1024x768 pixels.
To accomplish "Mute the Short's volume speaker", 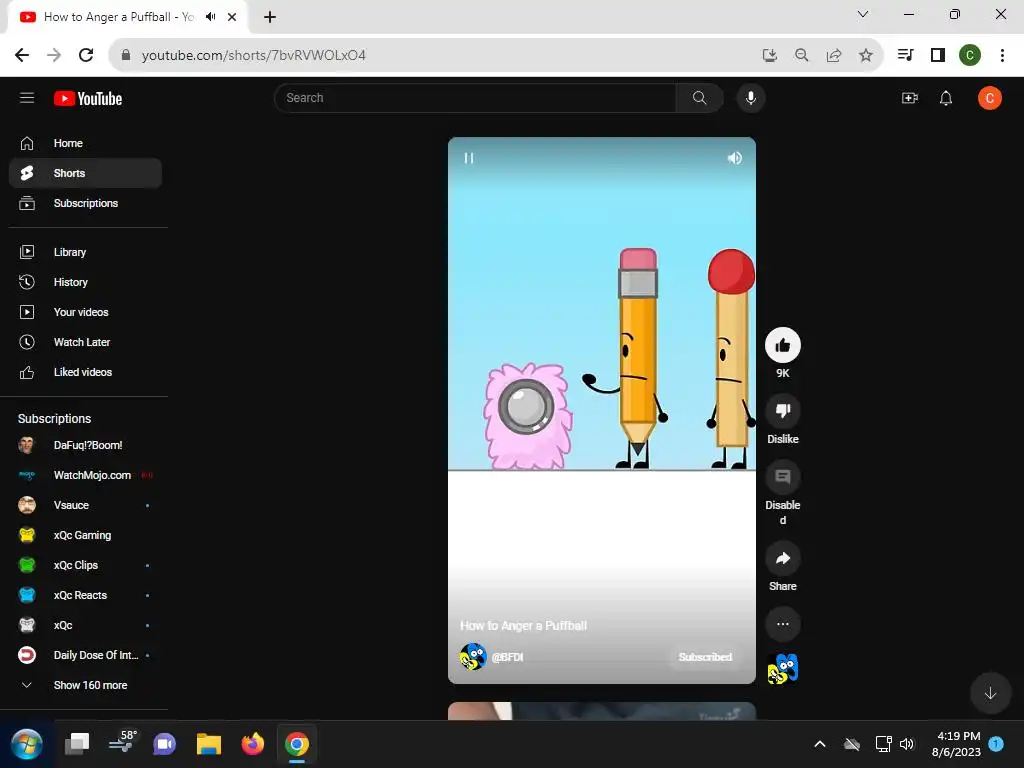I will tap(735, 158).
